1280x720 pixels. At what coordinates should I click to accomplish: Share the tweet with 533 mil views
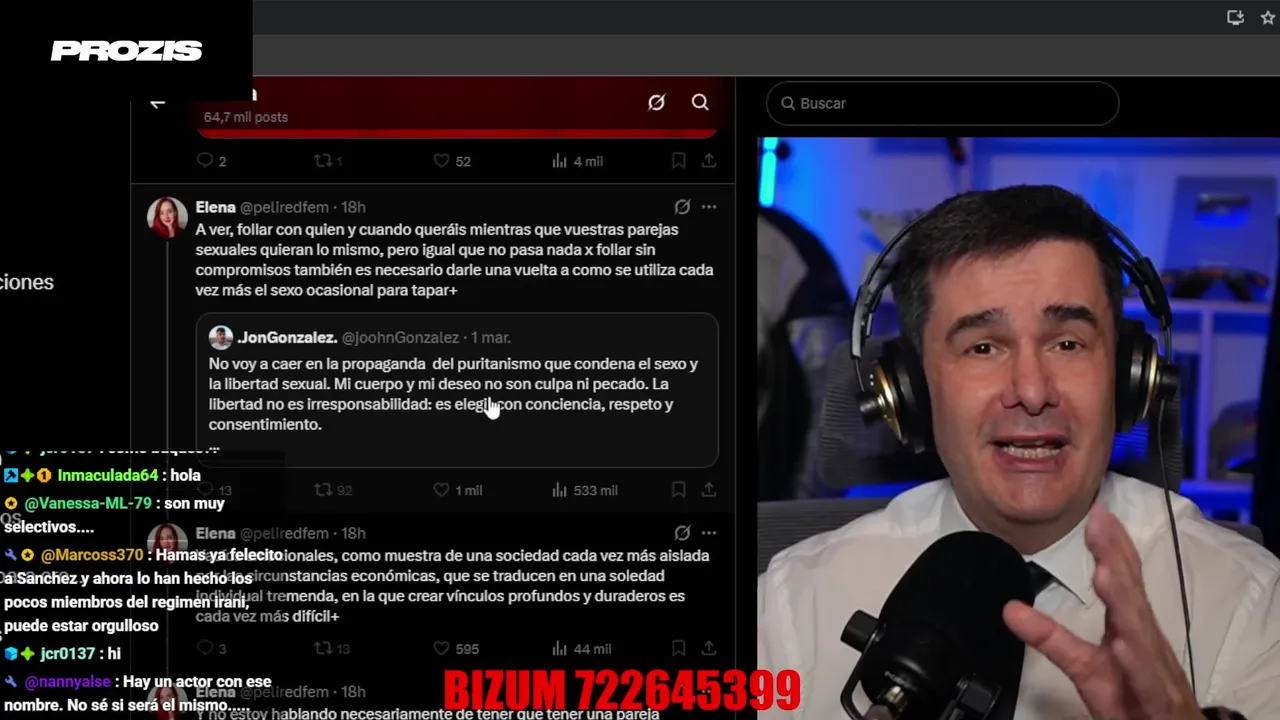pyautogui.click(x=708, y=490)
